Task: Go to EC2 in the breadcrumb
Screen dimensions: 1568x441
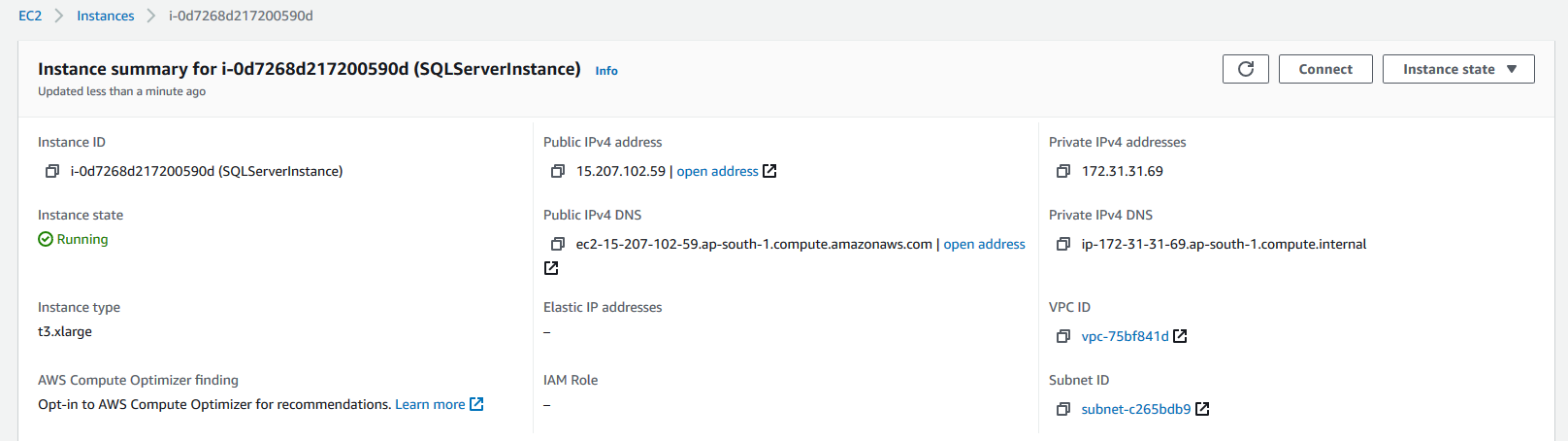Action: point(30,16)
